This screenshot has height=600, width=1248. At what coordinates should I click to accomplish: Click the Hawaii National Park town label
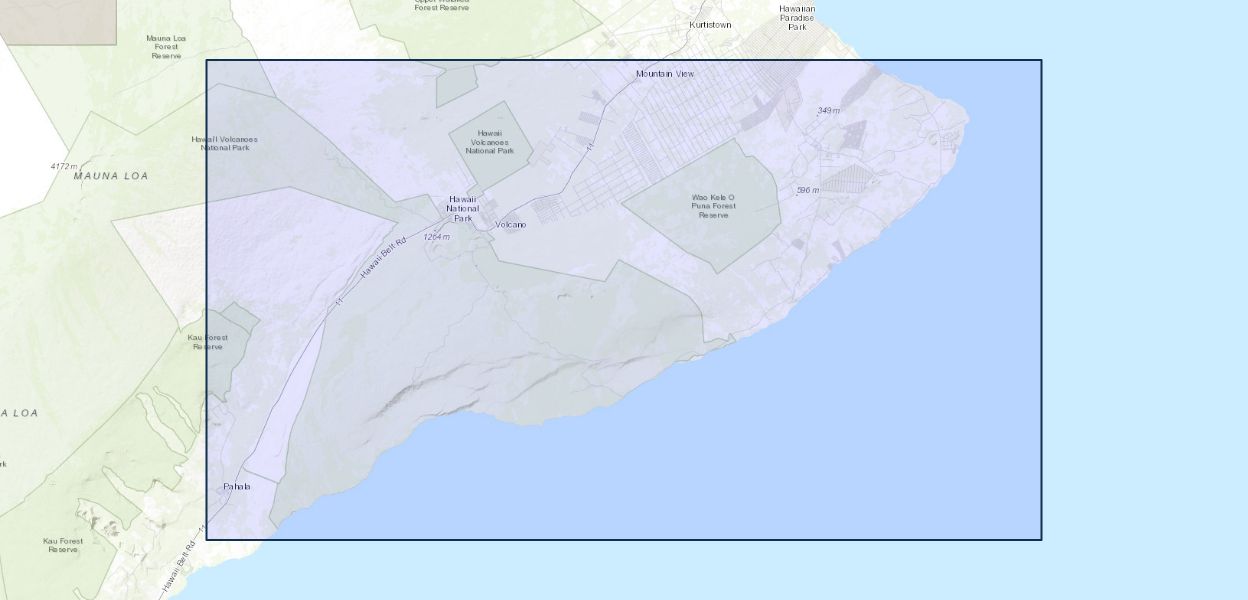[462, 208]
